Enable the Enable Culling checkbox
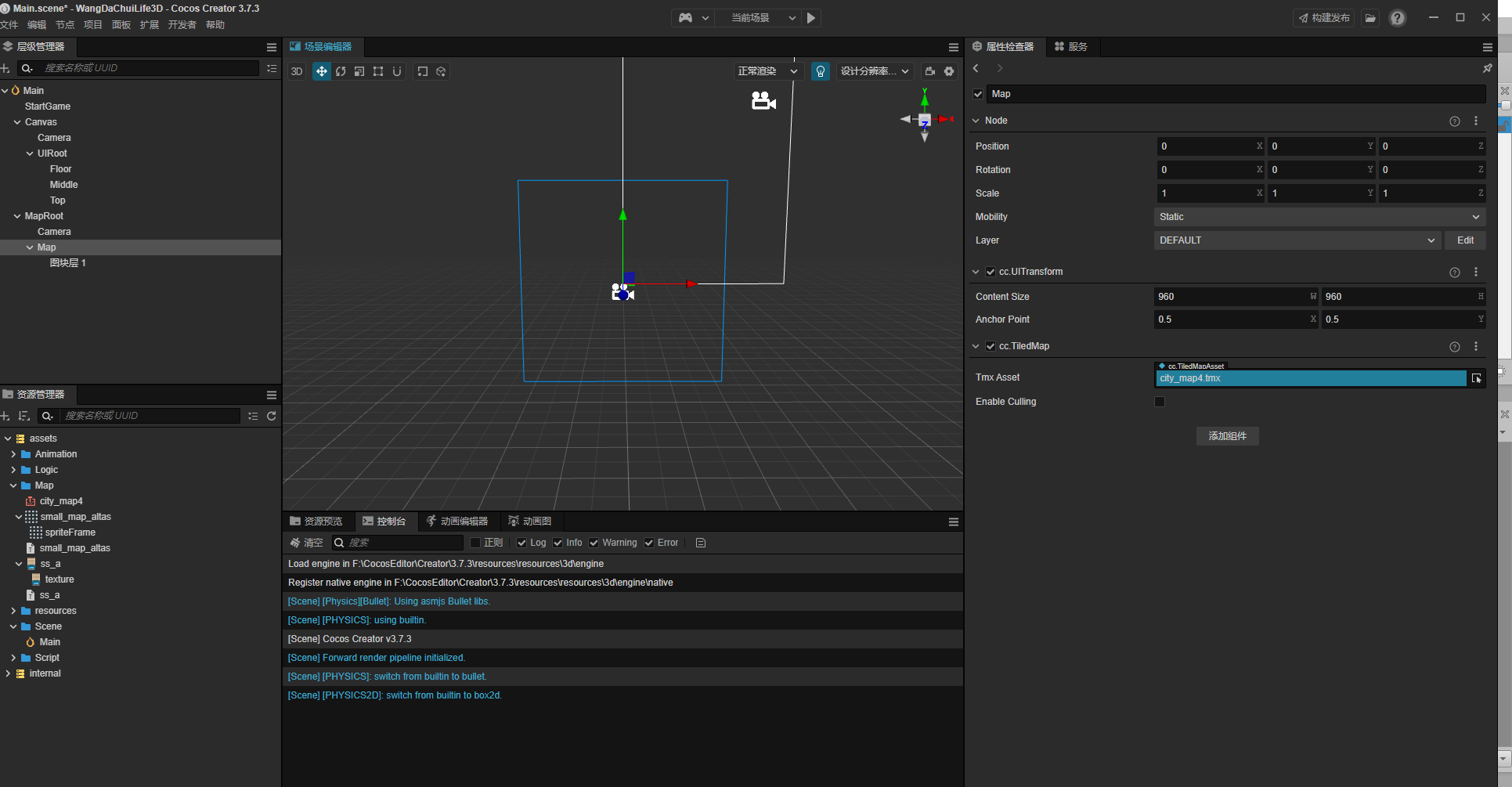This screenshot has height=787, width=1512. coord(1160,402)
